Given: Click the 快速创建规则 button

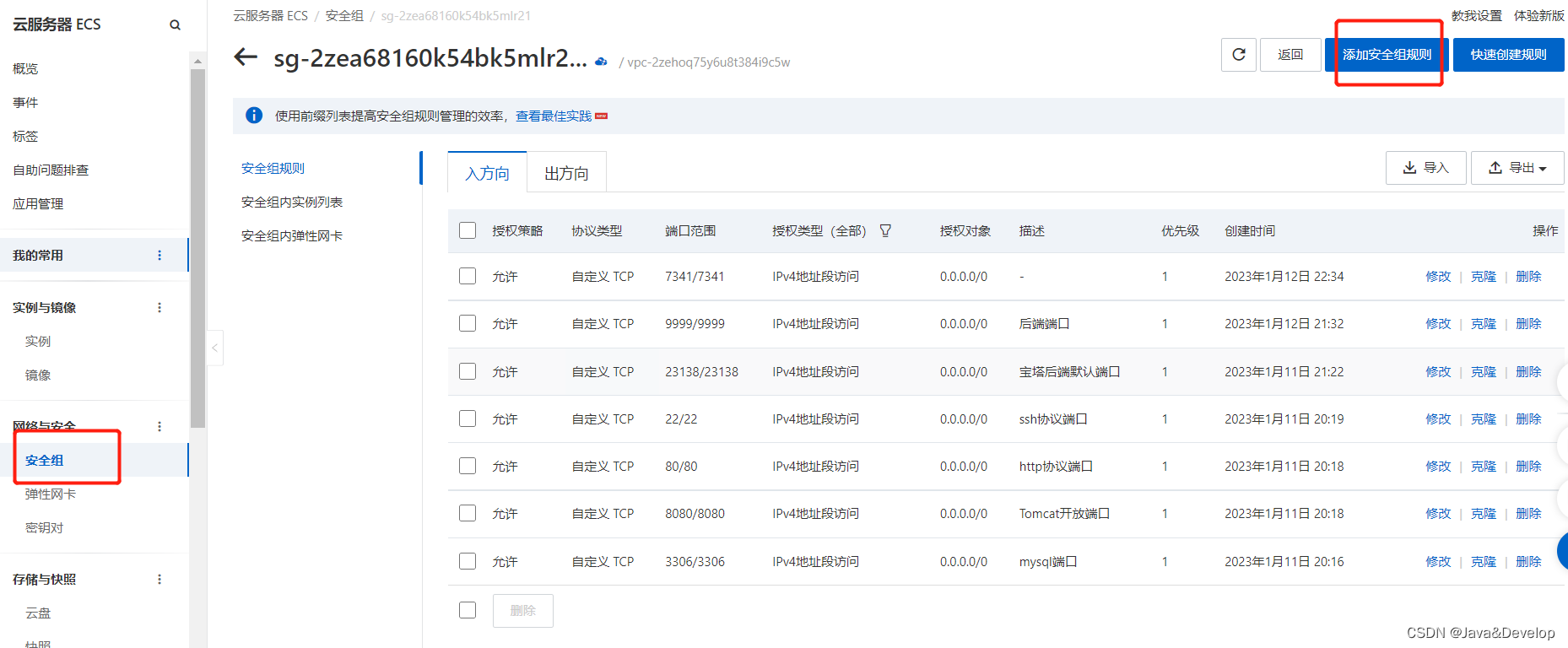Looking at the screenshot, I should tap(1509, 55).
